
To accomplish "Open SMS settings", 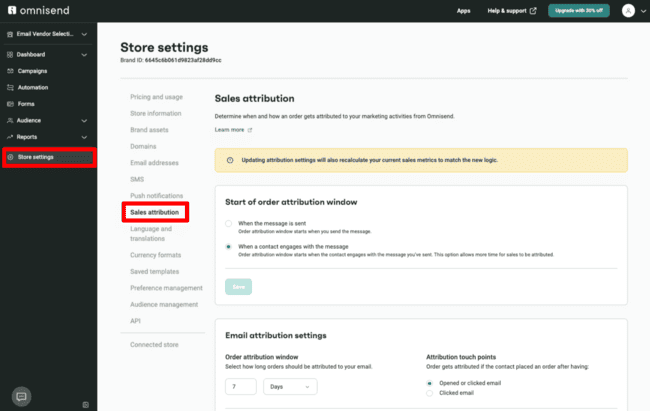I will click(137, 179).
